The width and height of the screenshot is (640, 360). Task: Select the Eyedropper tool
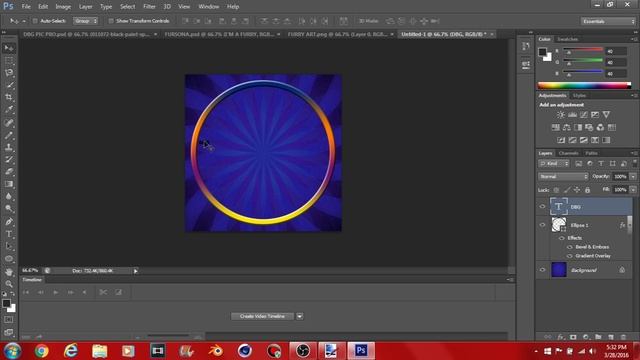(x=9, y=109)
